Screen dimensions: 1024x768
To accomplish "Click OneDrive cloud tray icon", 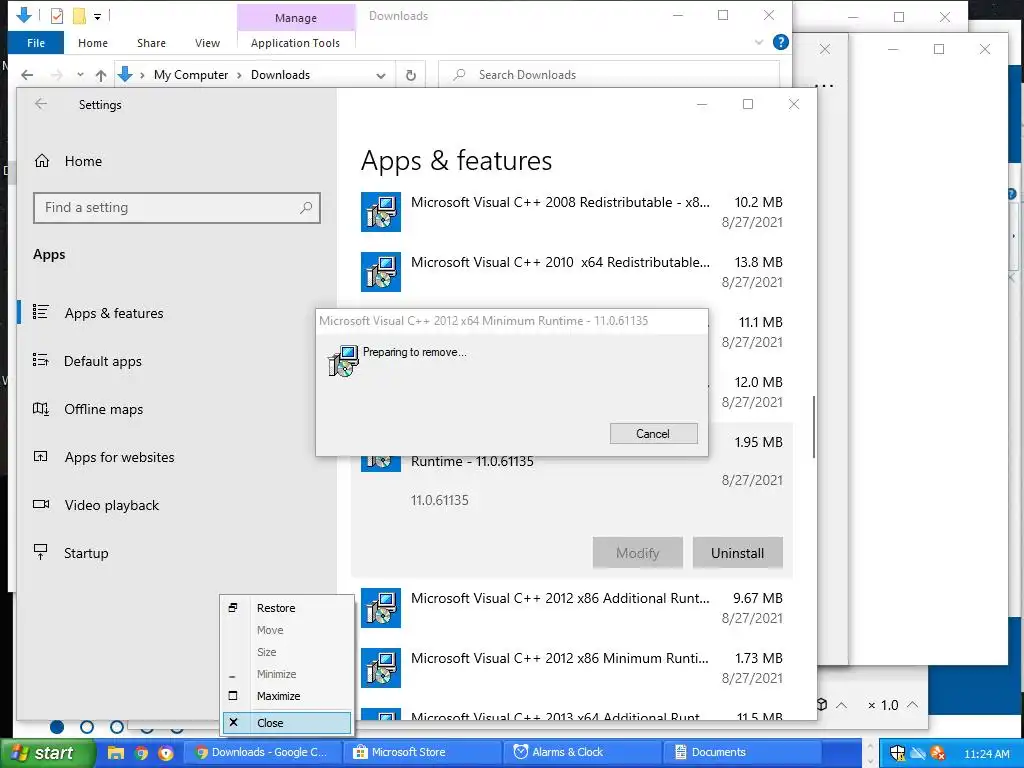I will click(x=918, y=753).
